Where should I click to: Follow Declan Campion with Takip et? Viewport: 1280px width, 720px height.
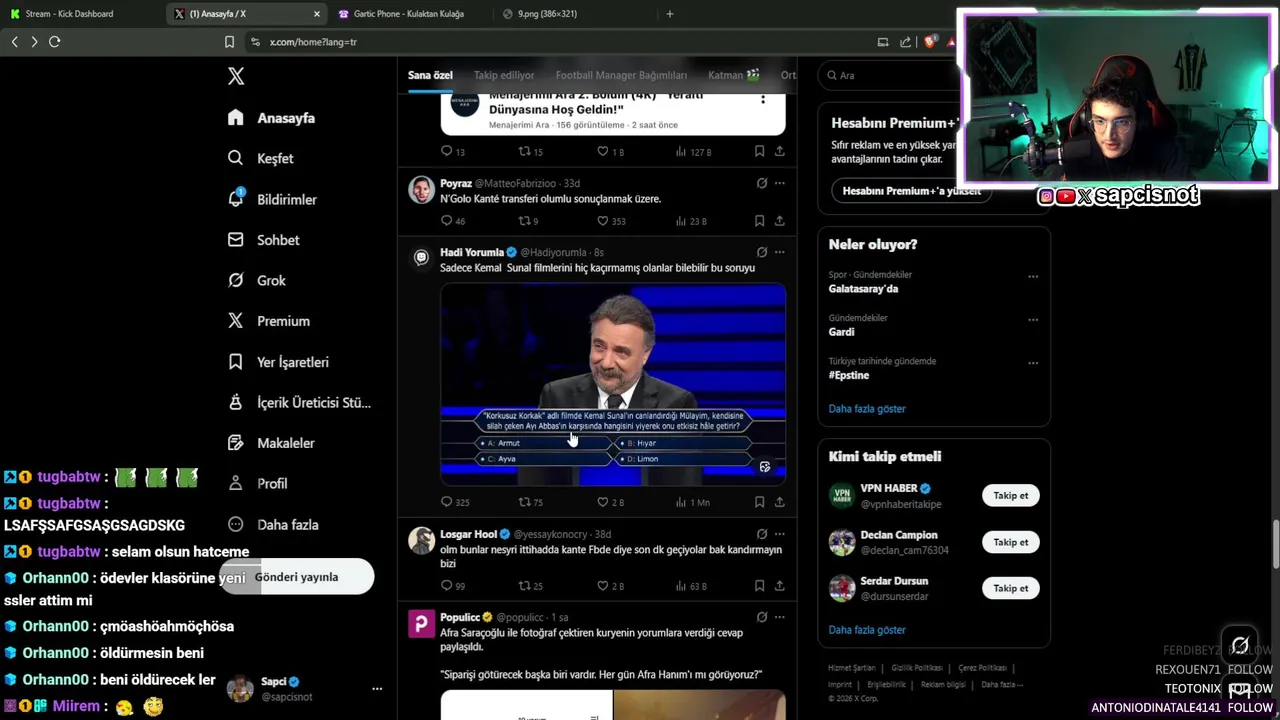click(x=1010, y=542)
